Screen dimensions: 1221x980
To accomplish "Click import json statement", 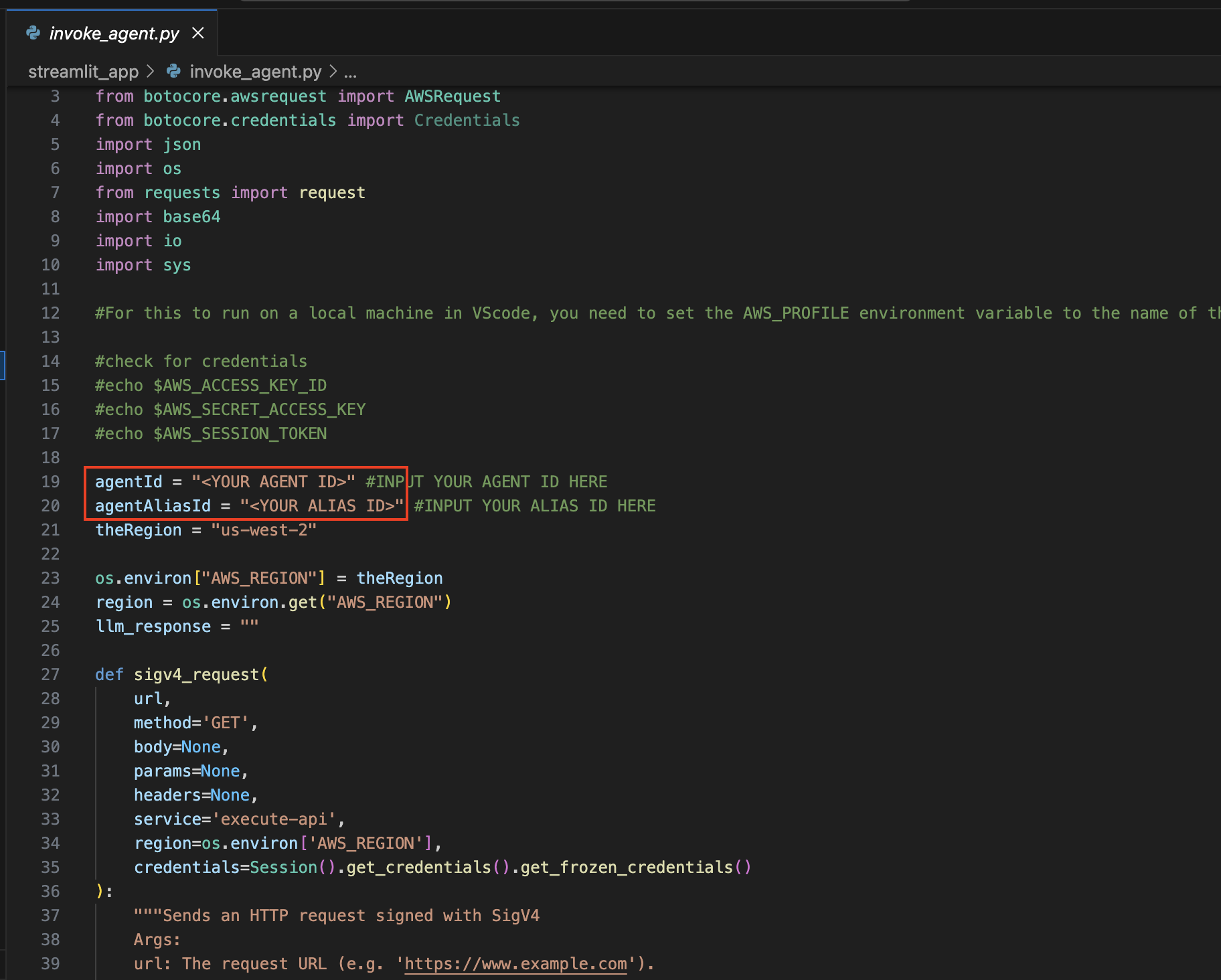I will 148,145.
